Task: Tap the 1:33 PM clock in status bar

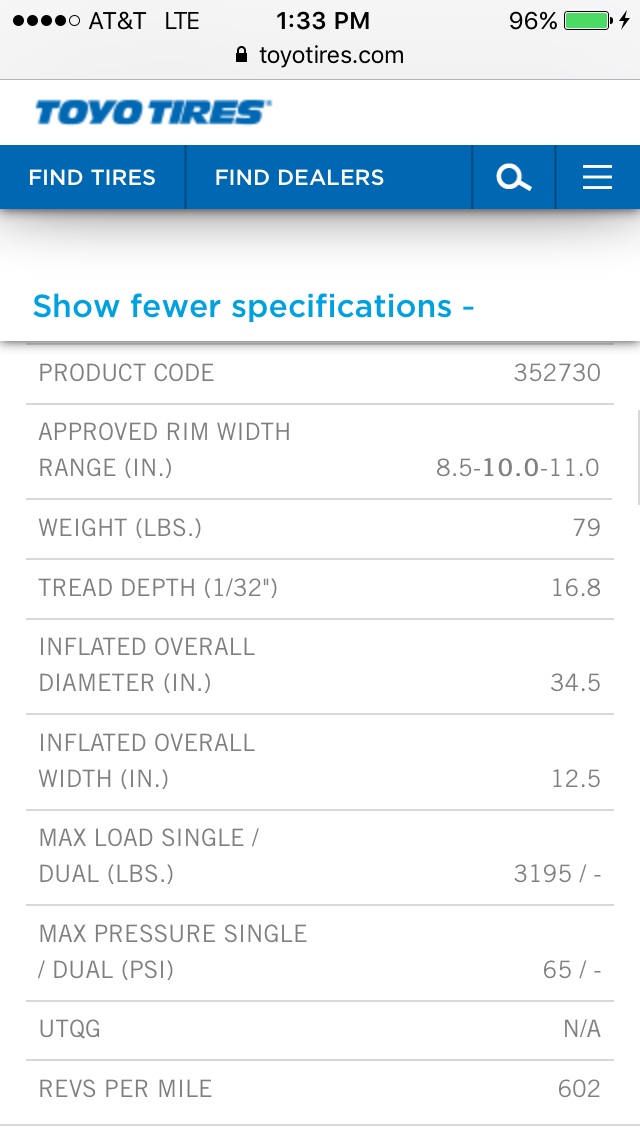Action: click(x=323, y=21)
